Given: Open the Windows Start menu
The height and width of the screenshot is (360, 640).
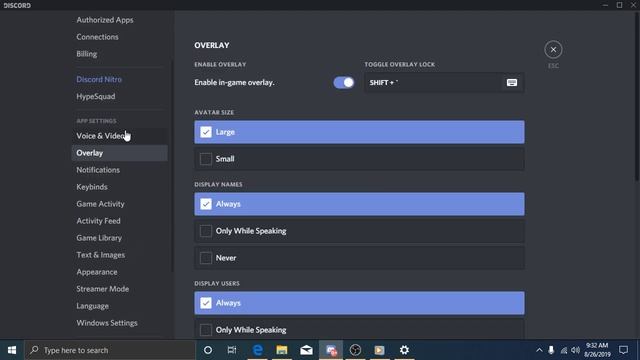Looking at the screenshot, I should tap(12, 350).
